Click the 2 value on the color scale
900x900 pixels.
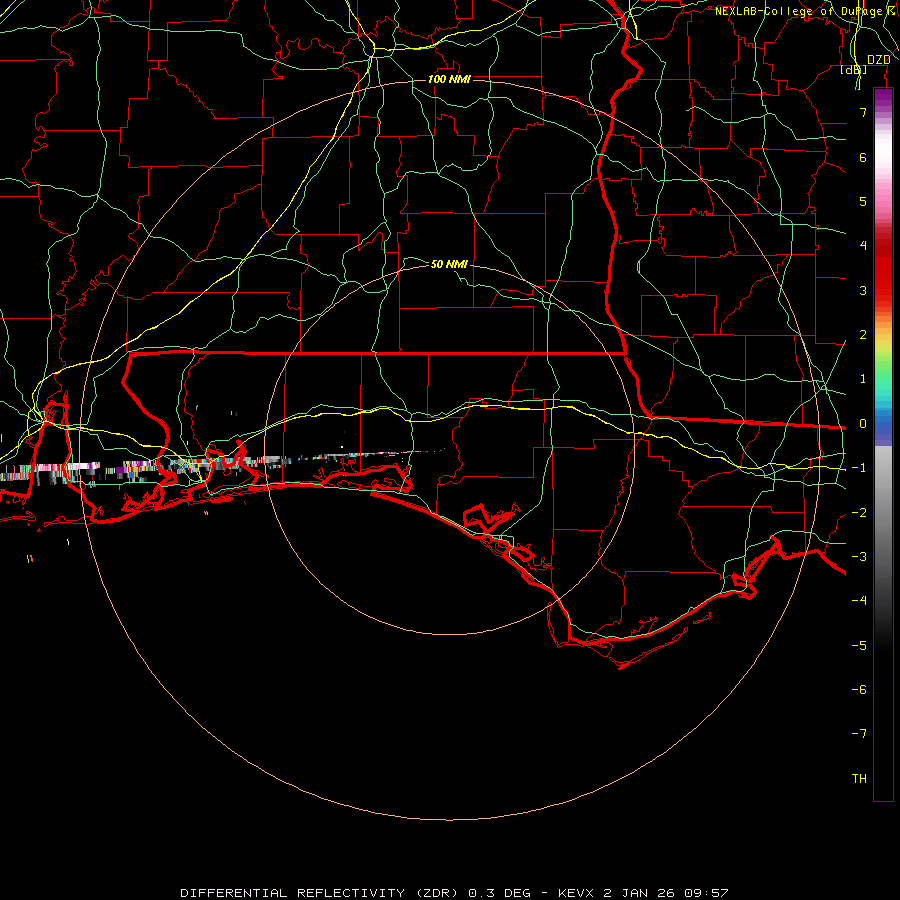tap(863, 335)
